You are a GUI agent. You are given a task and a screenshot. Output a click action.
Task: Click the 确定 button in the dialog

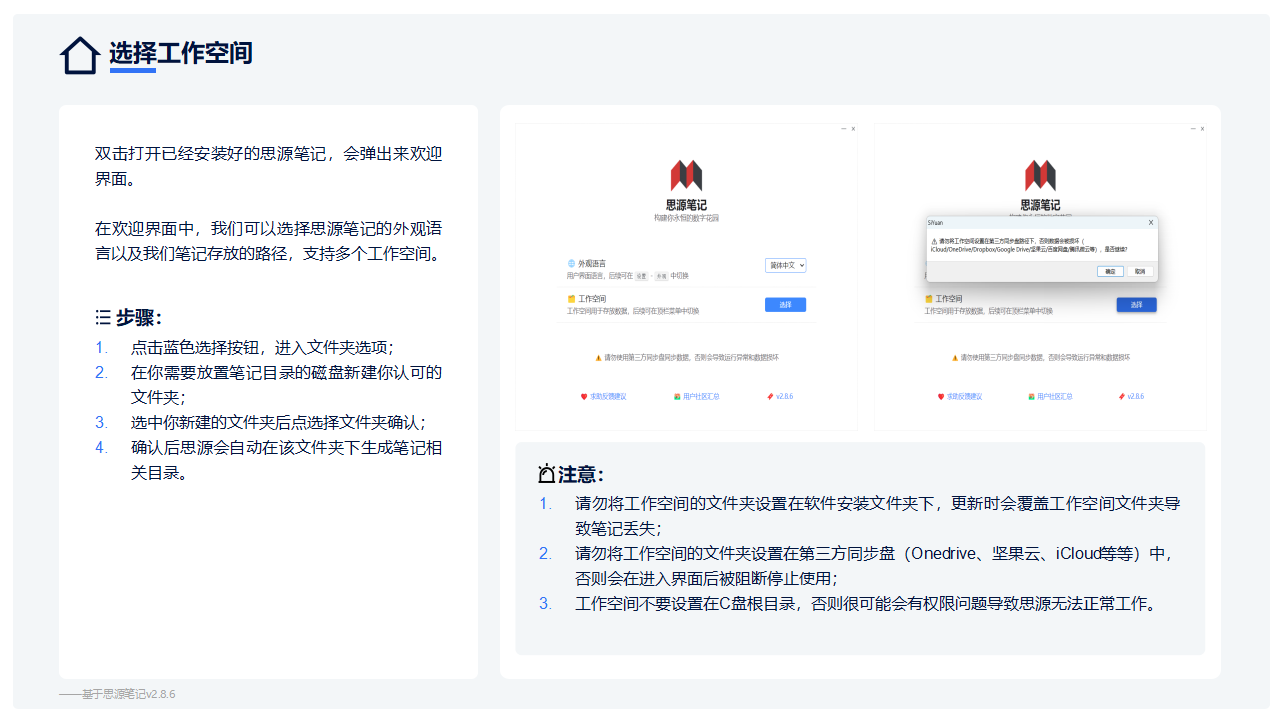pos(1110,271)
